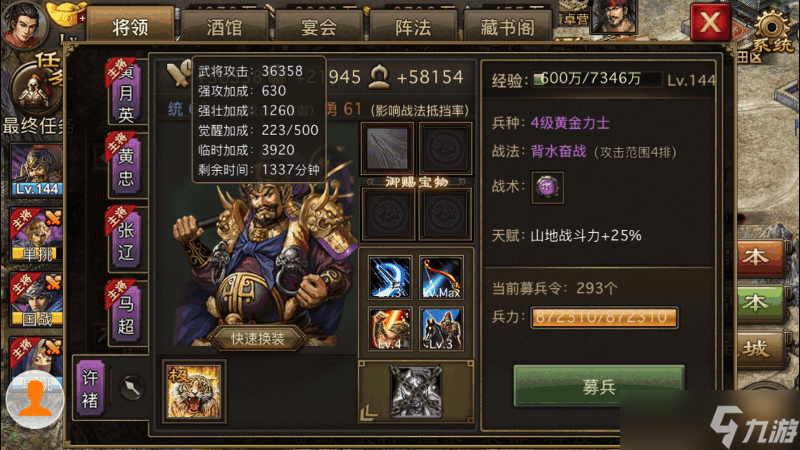
Task: Open the imperial treasure spear slot
Action: (x=387, y=148)
